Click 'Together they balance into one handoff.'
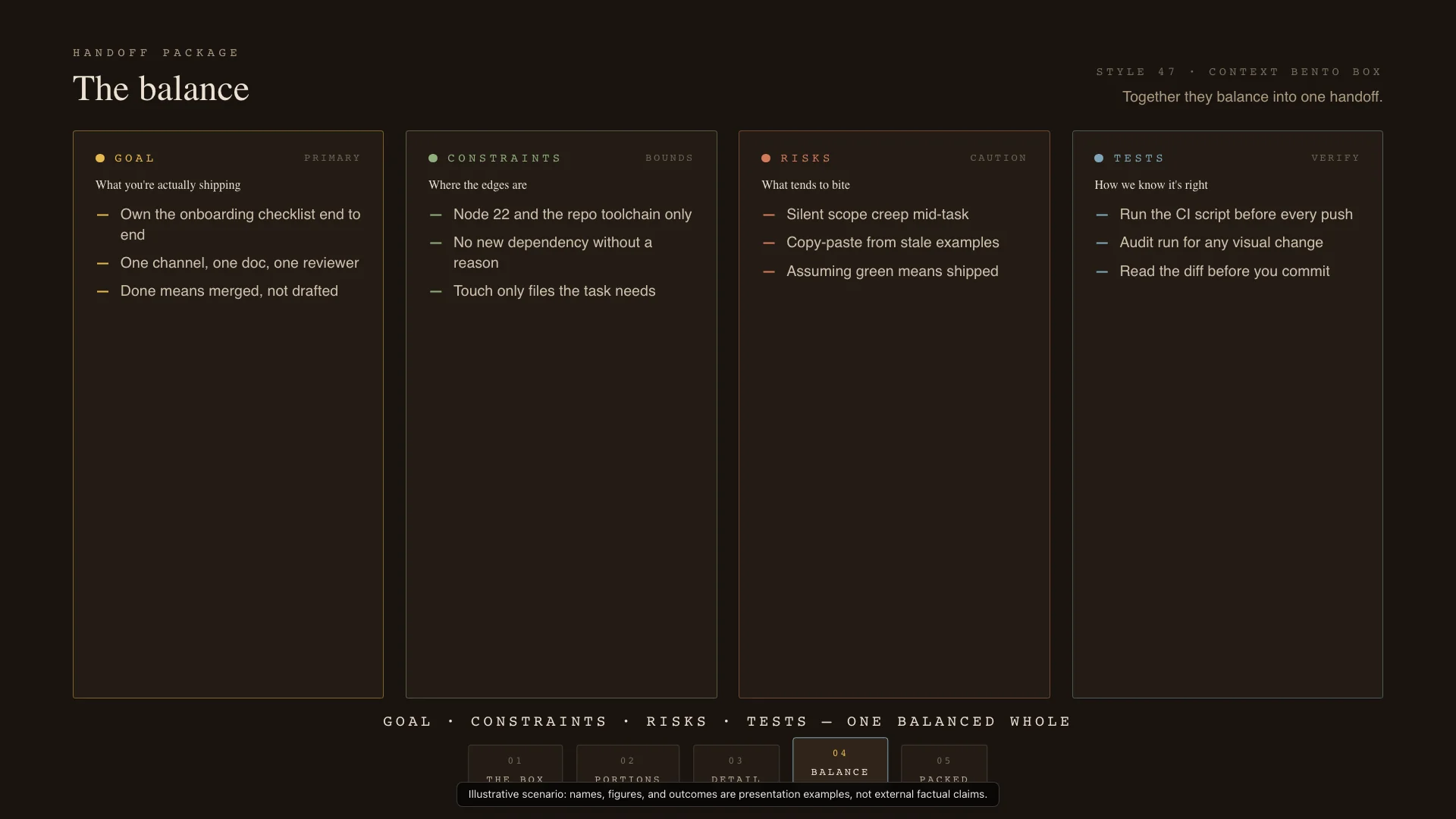 coord(1252,97)
